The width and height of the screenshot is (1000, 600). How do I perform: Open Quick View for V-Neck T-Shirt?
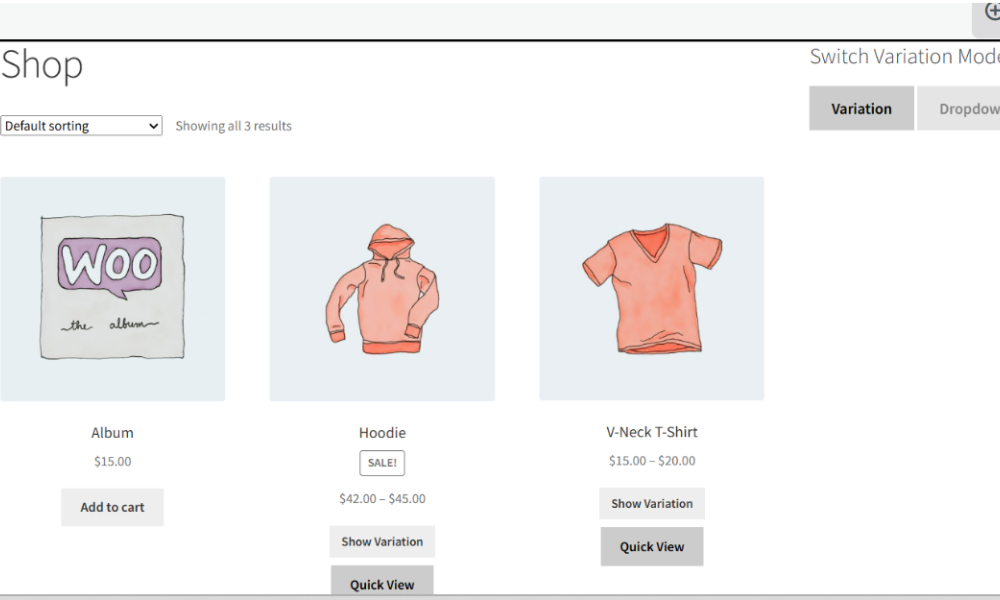[x=652, y=546]
